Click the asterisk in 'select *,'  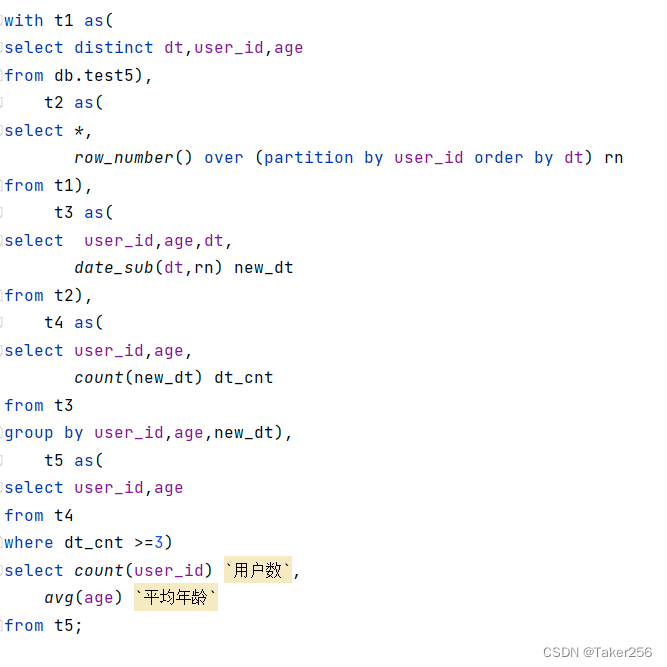[79, 131]
